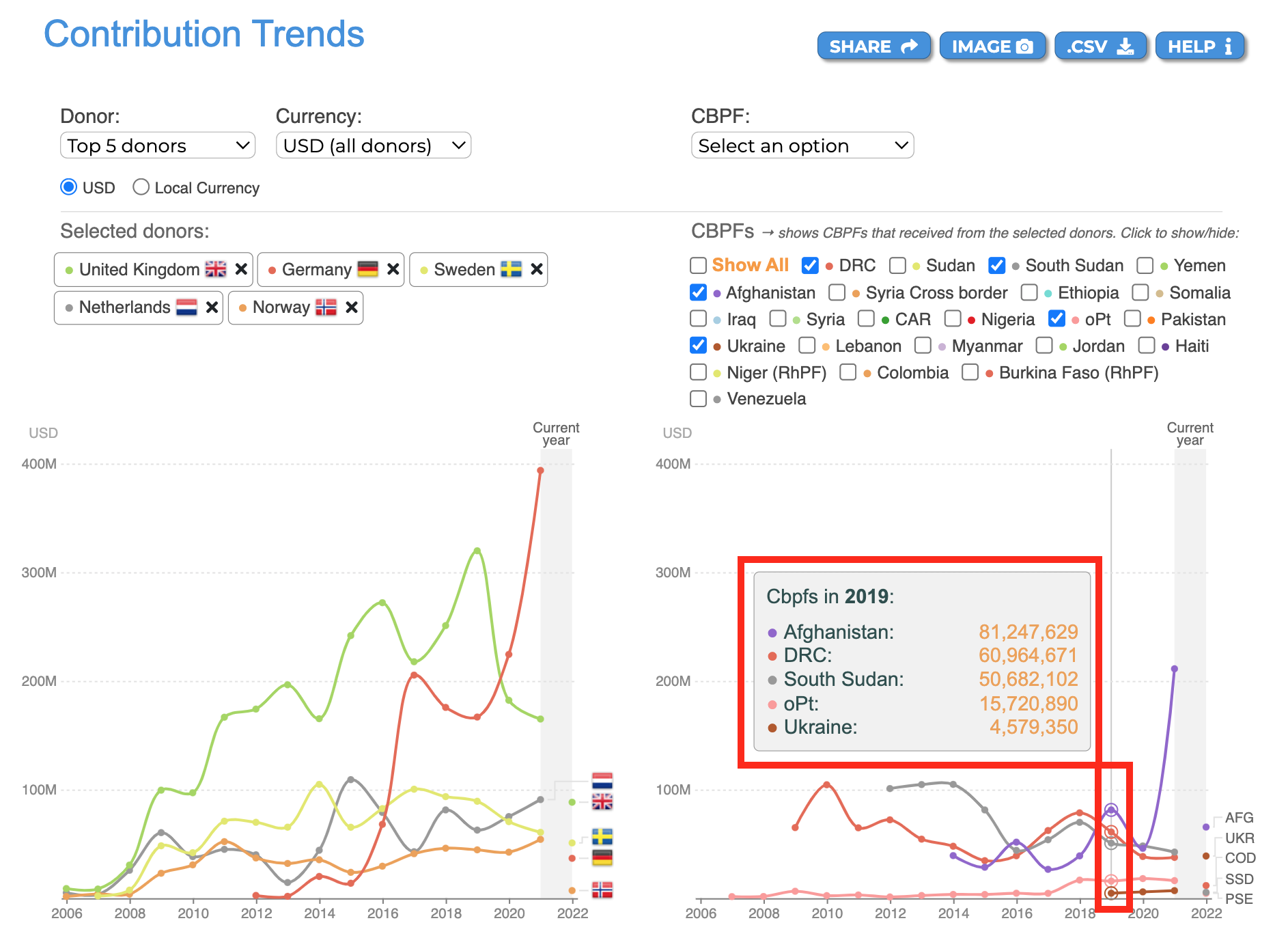The width and height of the screenshot is (1288, 951).
Task: Click the Contribution Trends heading
Action: point(204,34)
